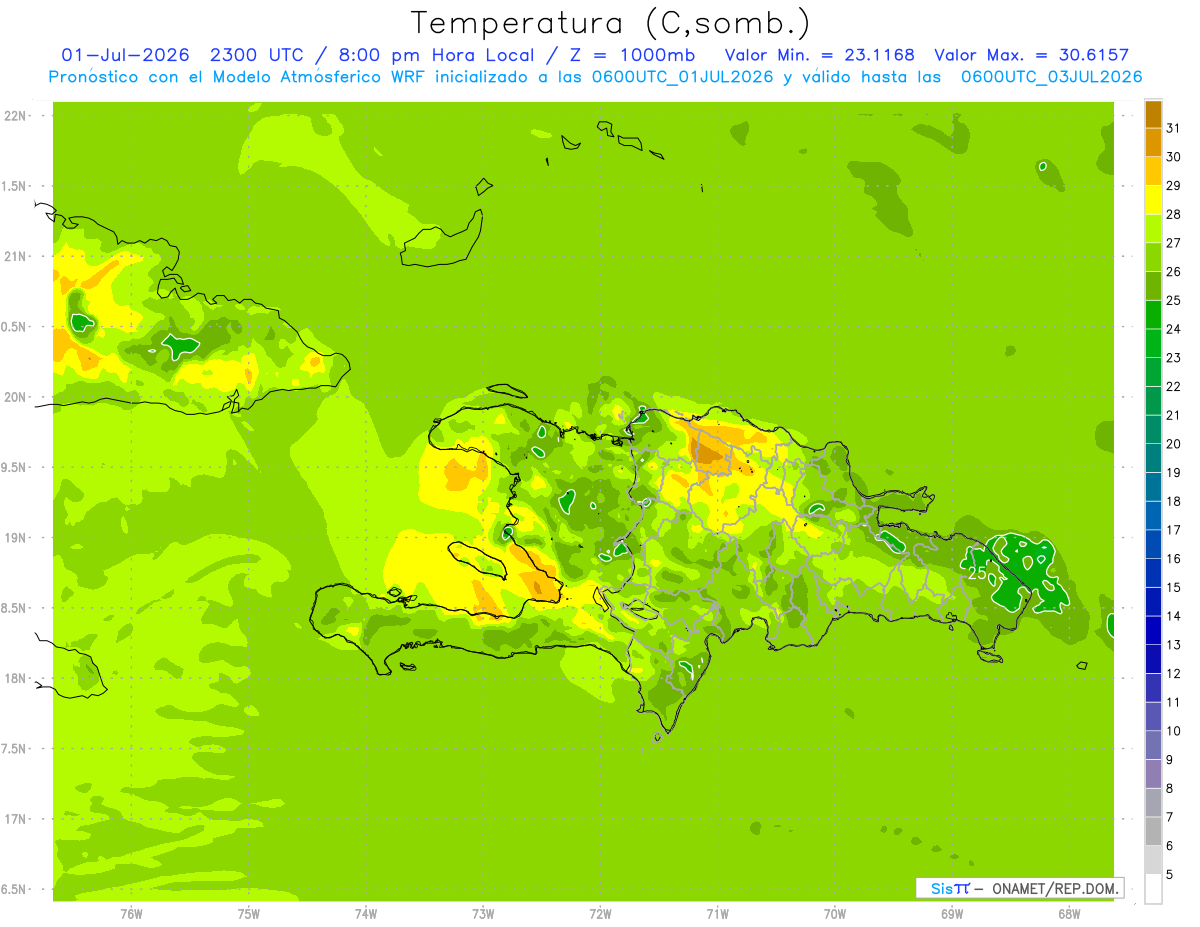Click the color bar segment between 23 and 24

click(x=1153, y=343)
